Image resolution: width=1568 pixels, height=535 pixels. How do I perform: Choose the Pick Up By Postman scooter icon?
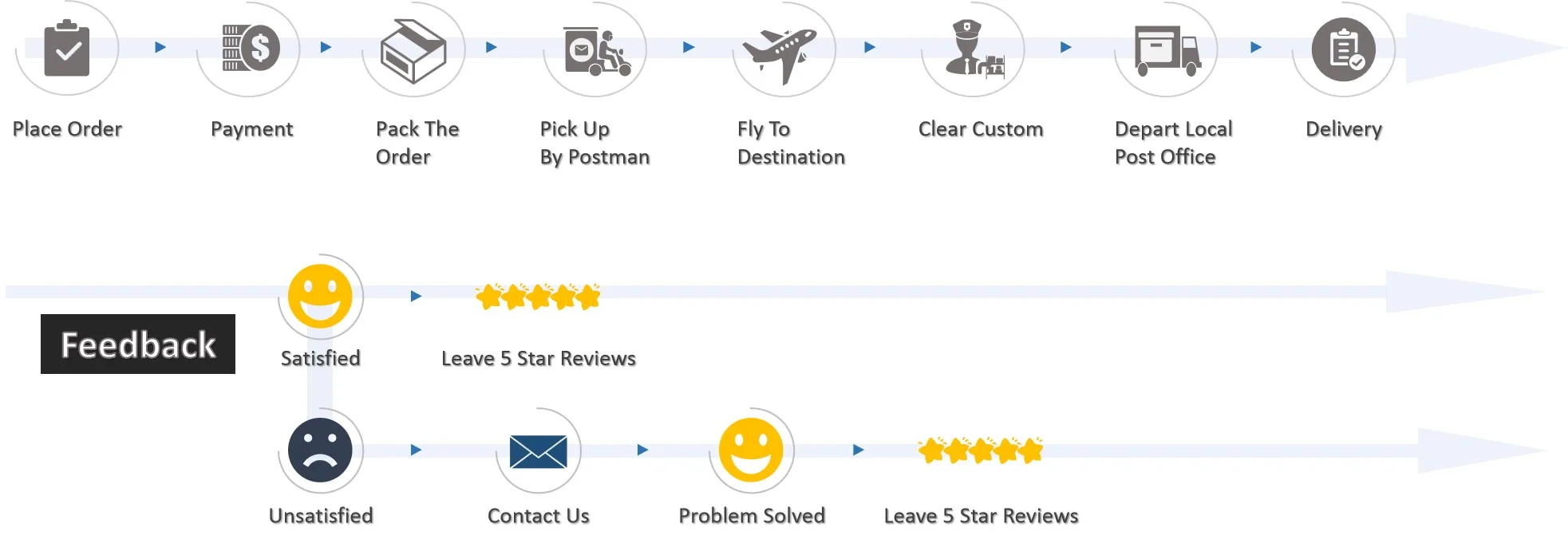tap(597, 51)
